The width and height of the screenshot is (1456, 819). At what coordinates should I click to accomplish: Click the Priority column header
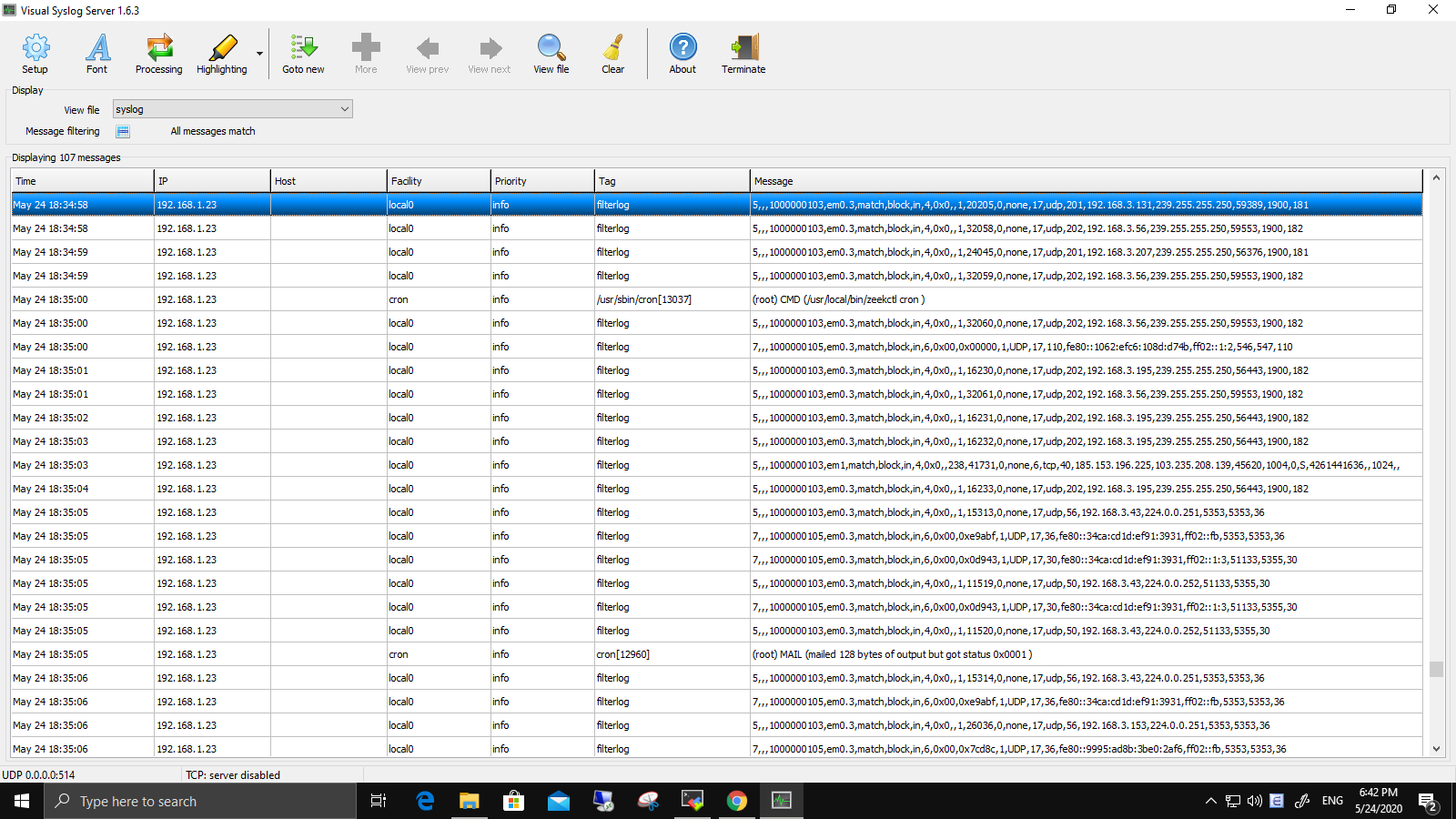pyautogui.click(x=542, y=181)
